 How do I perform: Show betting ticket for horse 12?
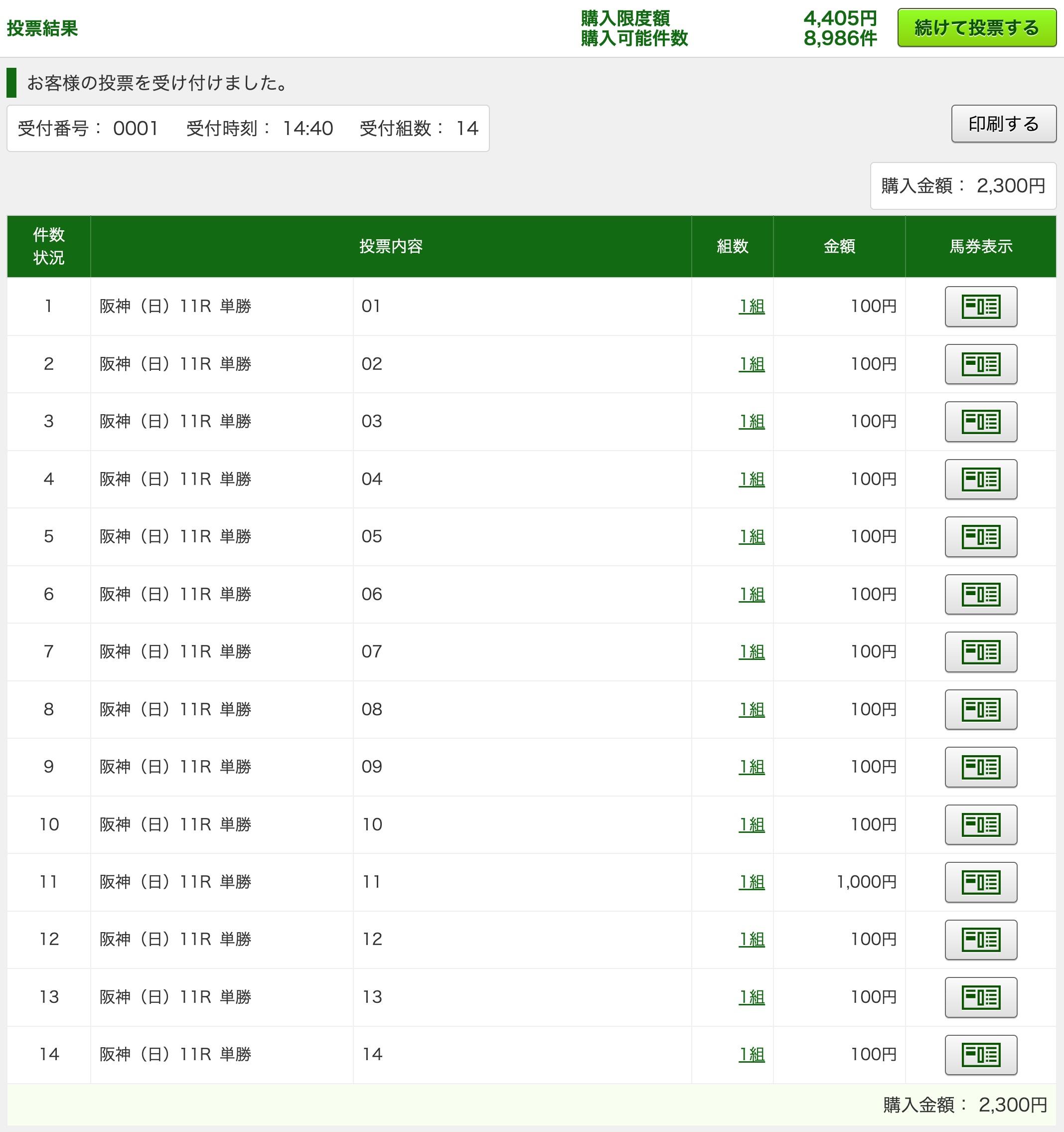tap(980, 940)
